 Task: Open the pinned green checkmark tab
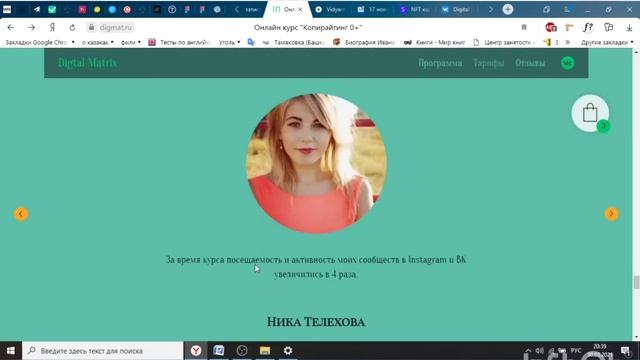click(52, 9)
